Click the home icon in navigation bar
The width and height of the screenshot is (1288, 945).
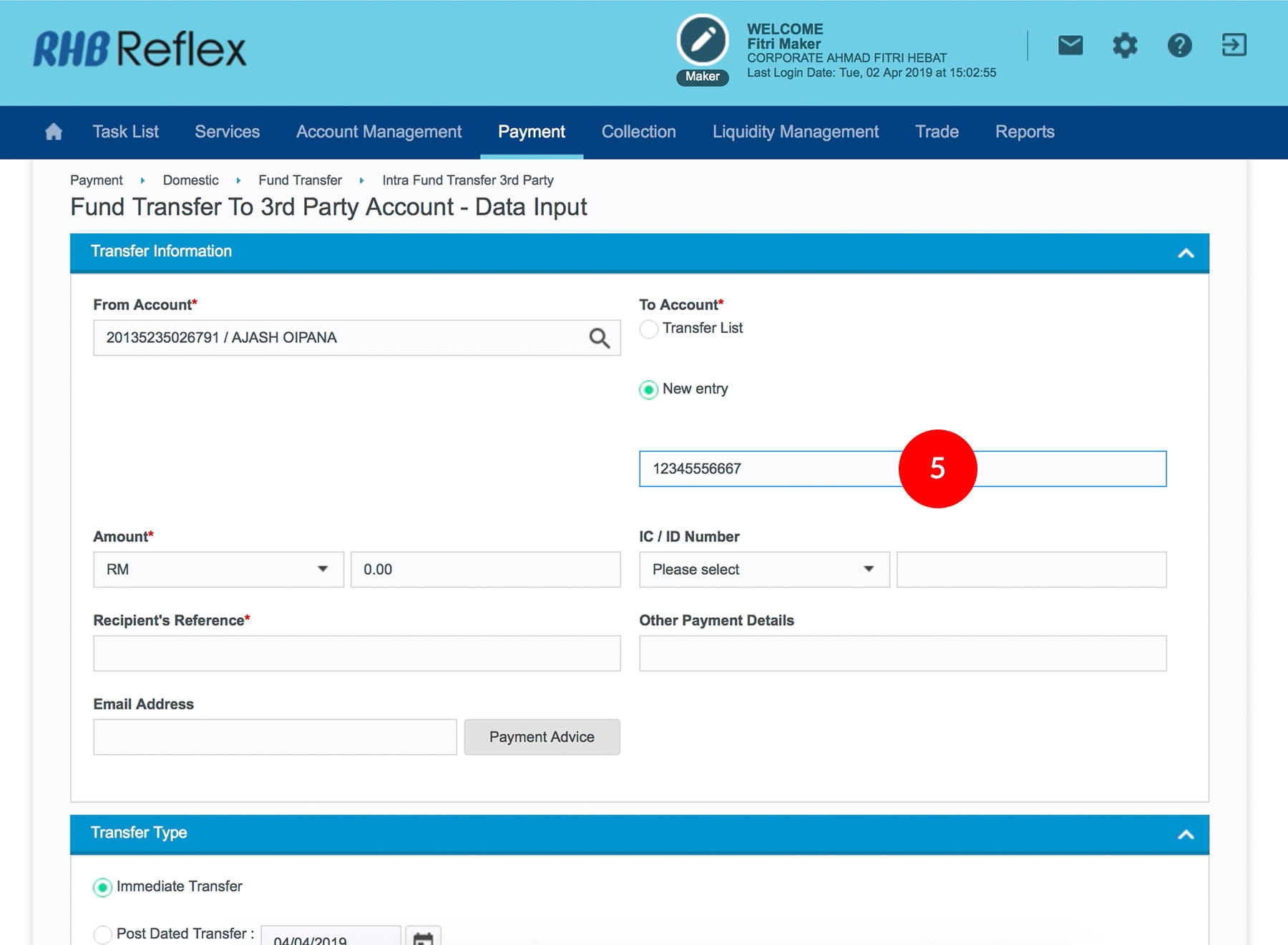(54, 132)
